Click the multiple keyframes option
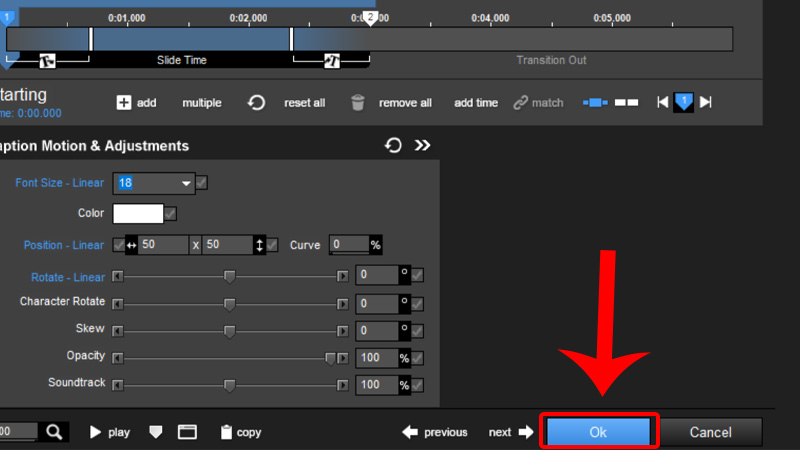The height and width of the screenshot is (450, 800). pyautogui.click(x=201, y=103)
